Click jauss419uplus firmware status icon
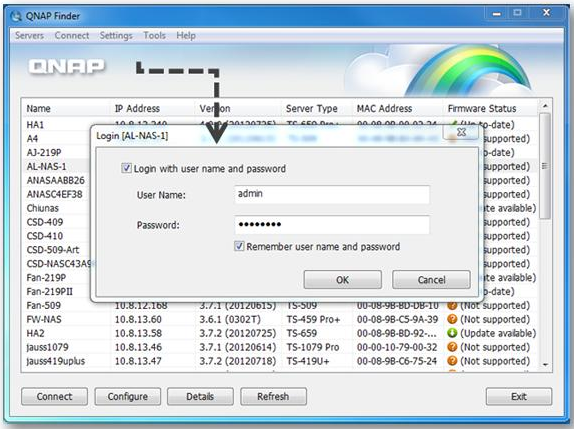Image resolution: width=574 pixels, height=429 pixels. point(452,361)
